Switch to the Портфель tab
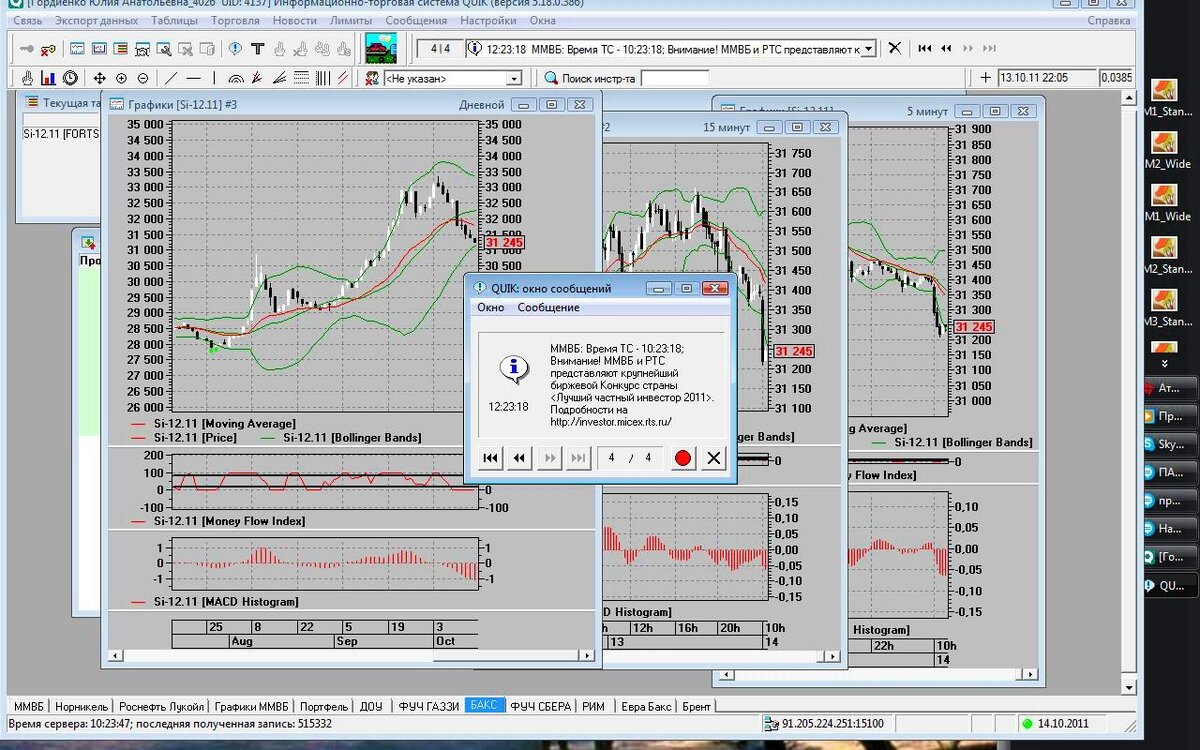This screenshot has width=1200, height=750. click(x=323, y=706)
